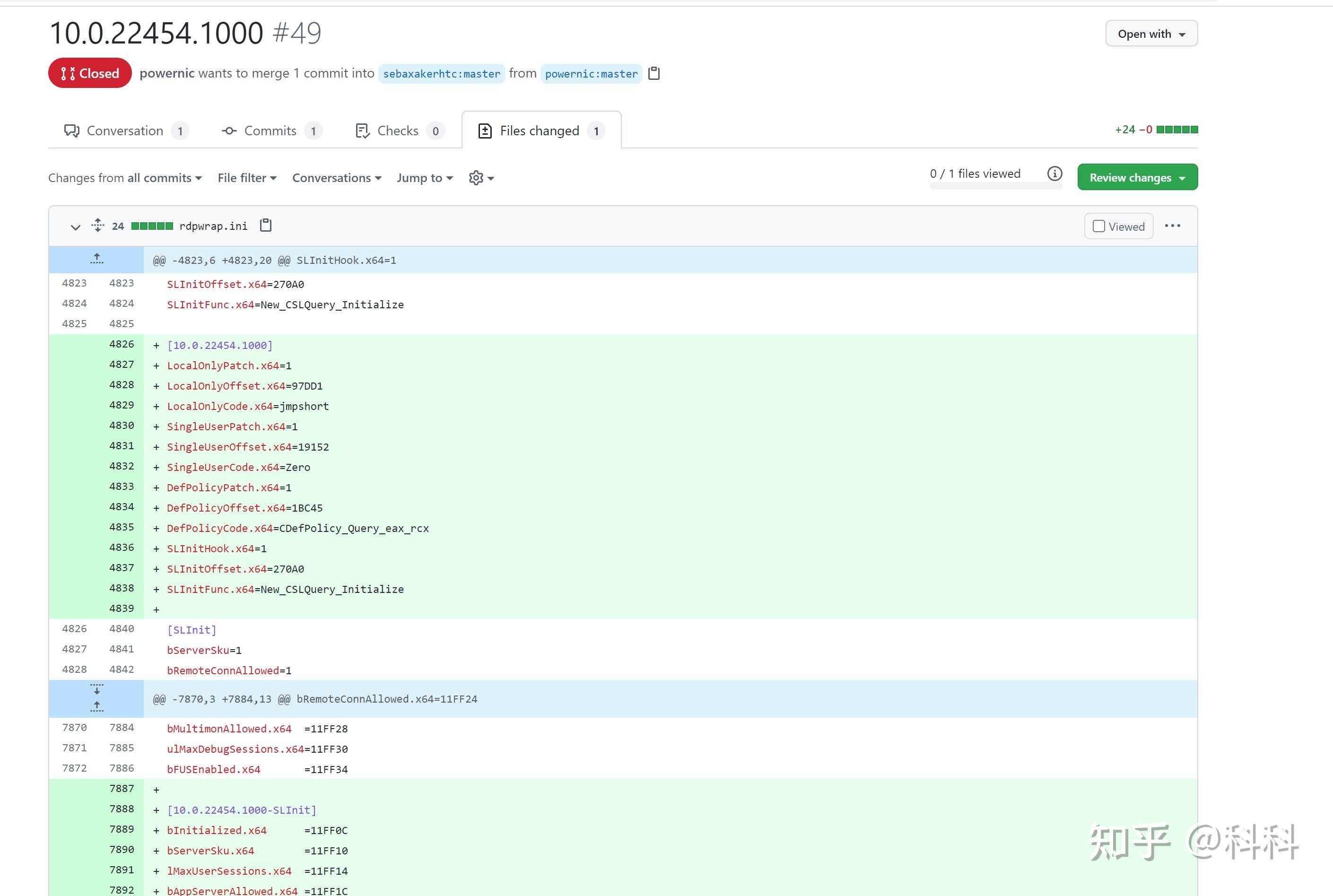The width and height of the screenshot is (1333, 896).
Task: Expand lines above hunk -4823,6
Action: coord(96,260)
